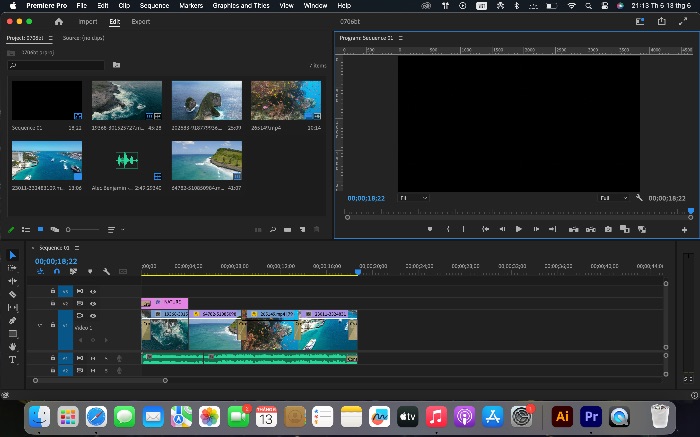Open the Fit zoom level dropdown
The width and height of the screenshot is (700, 437).
click(x=413, y=198)
